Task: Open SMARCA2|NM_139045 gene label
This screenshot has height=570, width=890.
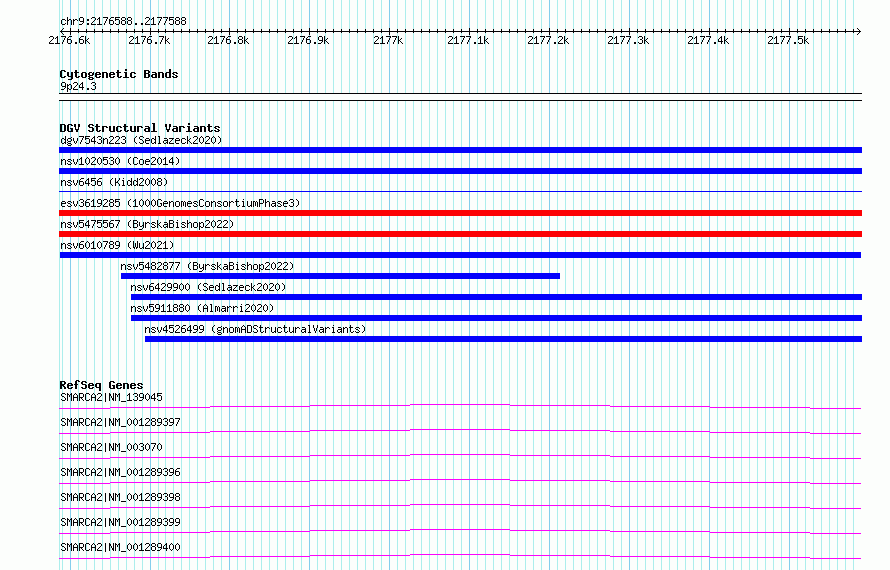Action: (111, 397)
